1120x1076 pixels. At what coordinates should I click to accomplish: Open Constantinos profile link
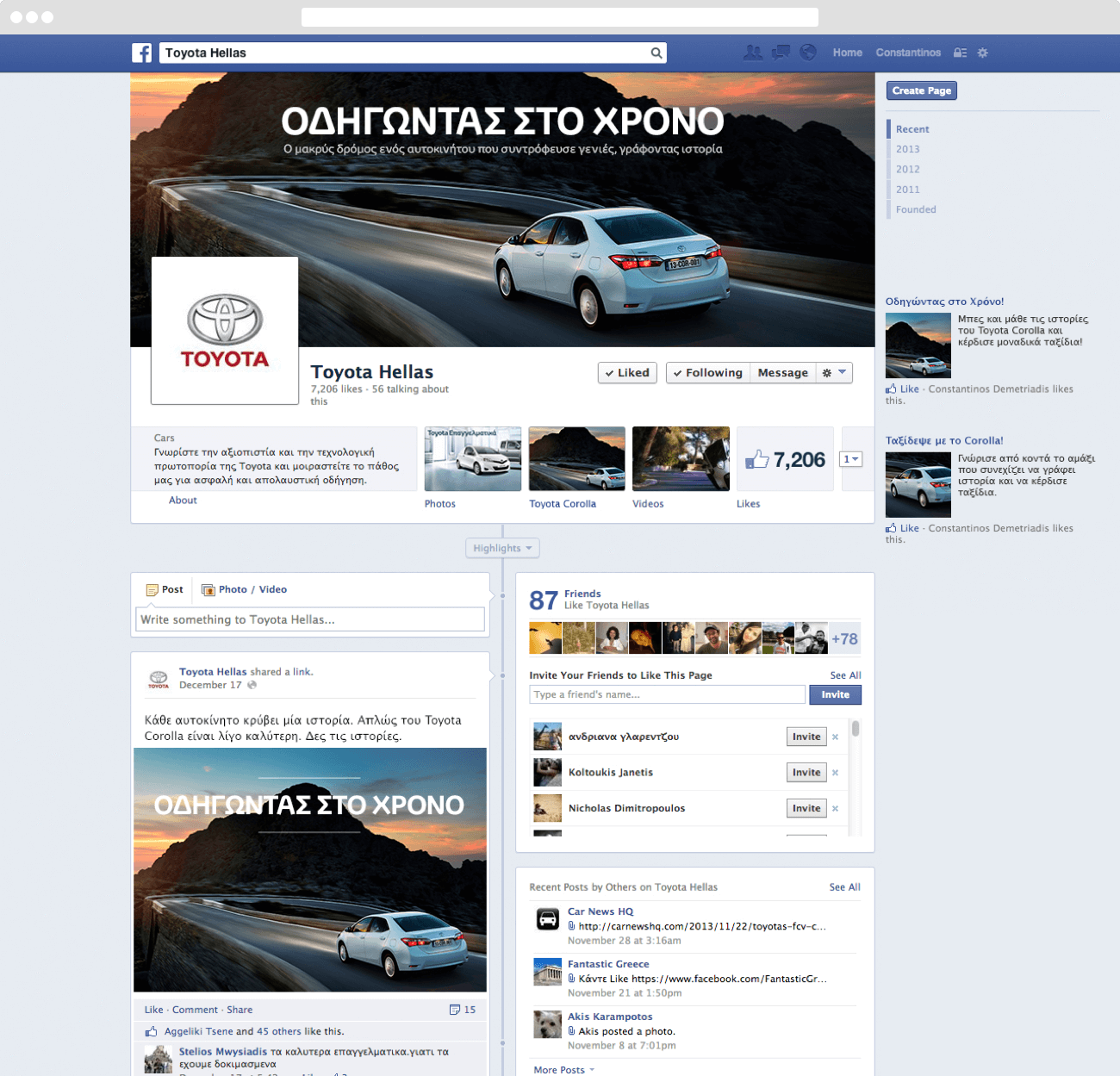tap(908, 53)
